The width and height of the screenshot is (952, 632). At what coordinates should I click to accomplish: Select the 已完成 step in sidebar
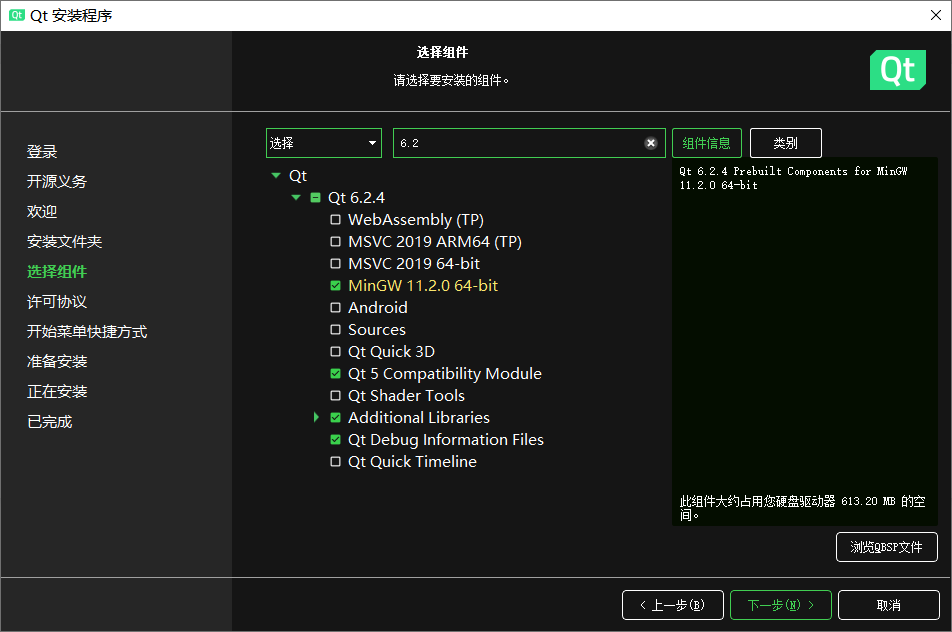pos(50,422)
